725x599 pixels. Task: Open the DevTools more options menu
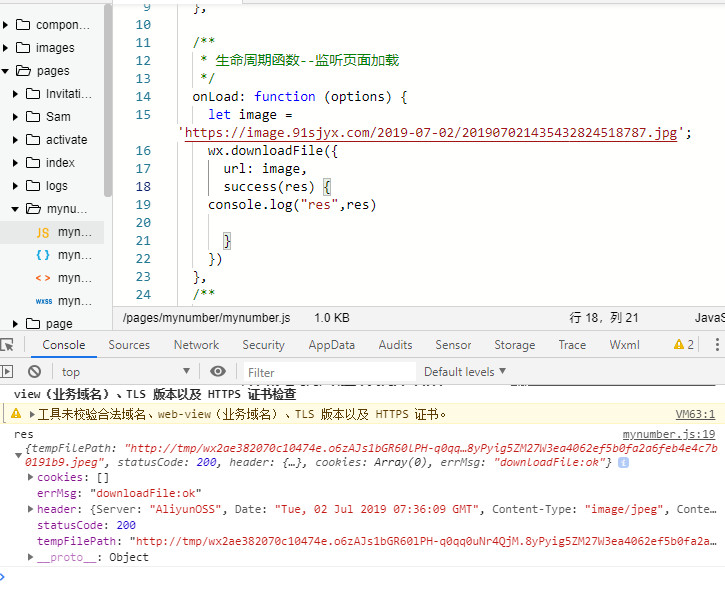[x=717, y=345]
